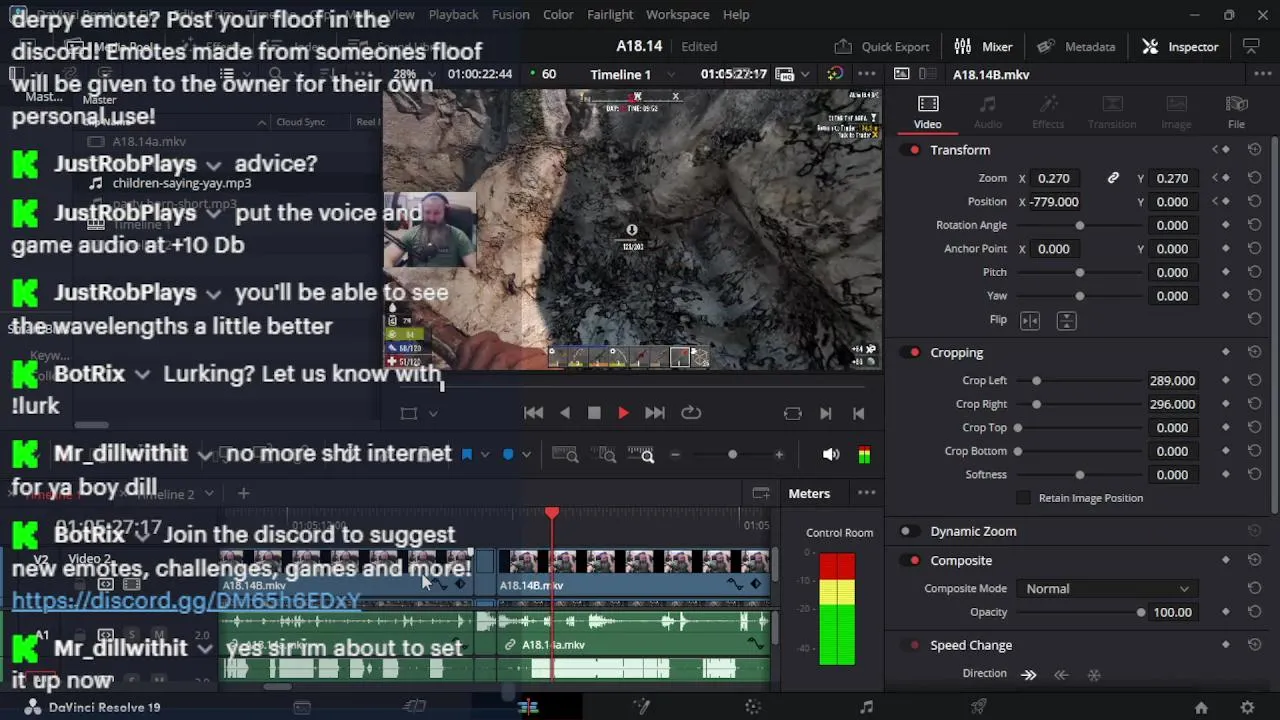This screenshot has height=720, width=1280.
Task: Open Meters panel options menu
Action: point(867,493)
